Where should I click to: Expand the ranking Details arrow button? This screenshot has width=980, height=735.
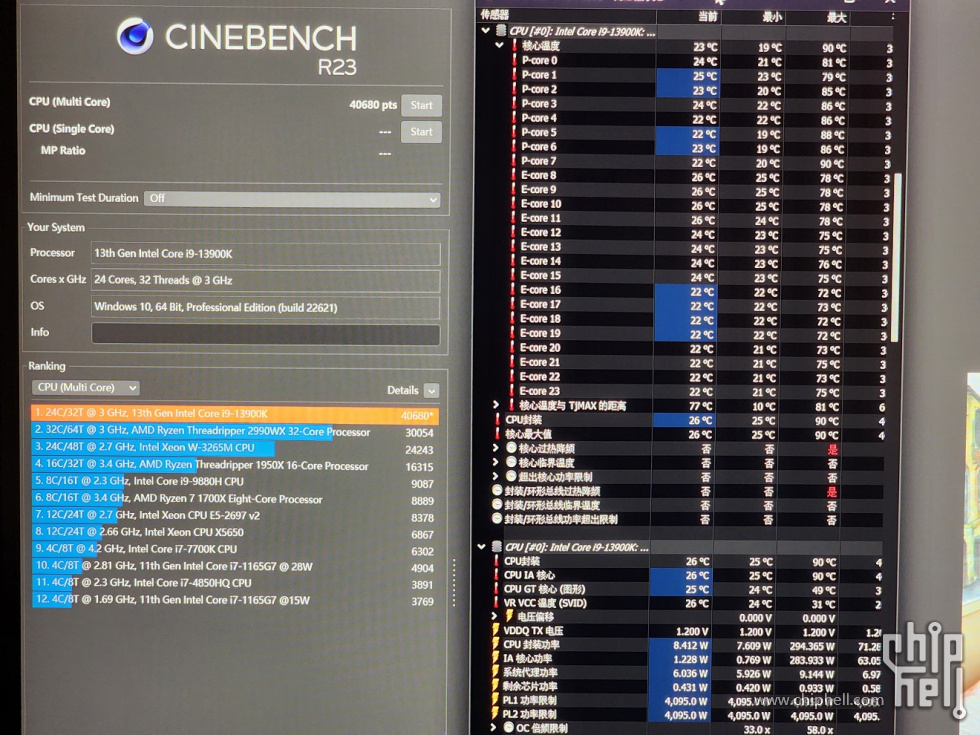[431, 391]
